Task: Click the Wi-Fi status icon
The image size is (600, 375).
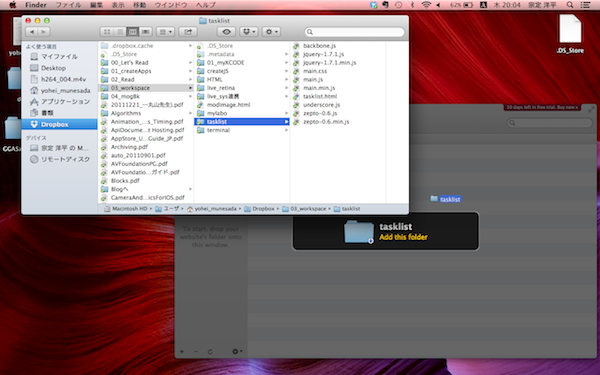Action: (x=426, y=5)
